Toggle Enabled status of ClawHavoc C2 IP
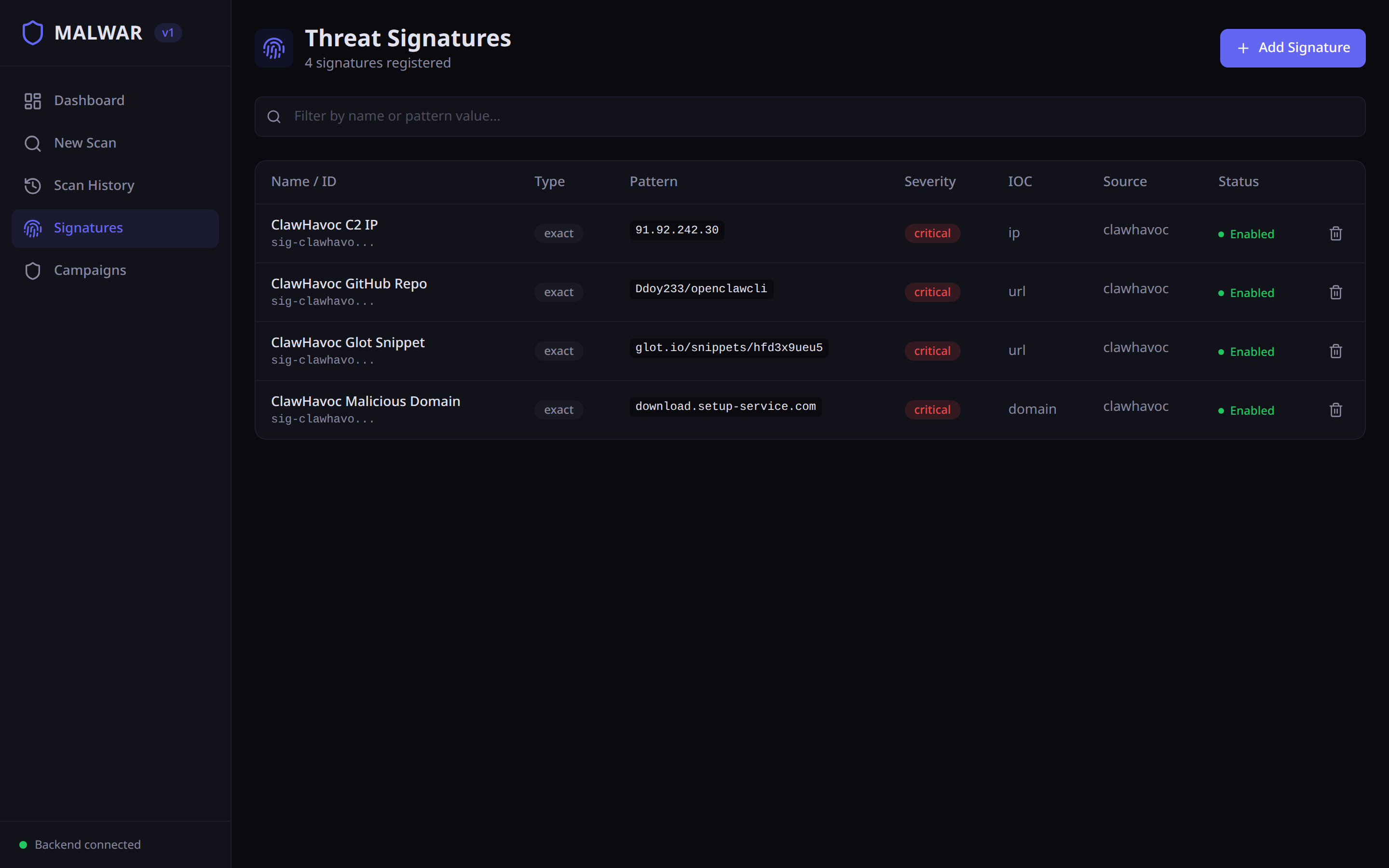 (x=1246, y=234)
